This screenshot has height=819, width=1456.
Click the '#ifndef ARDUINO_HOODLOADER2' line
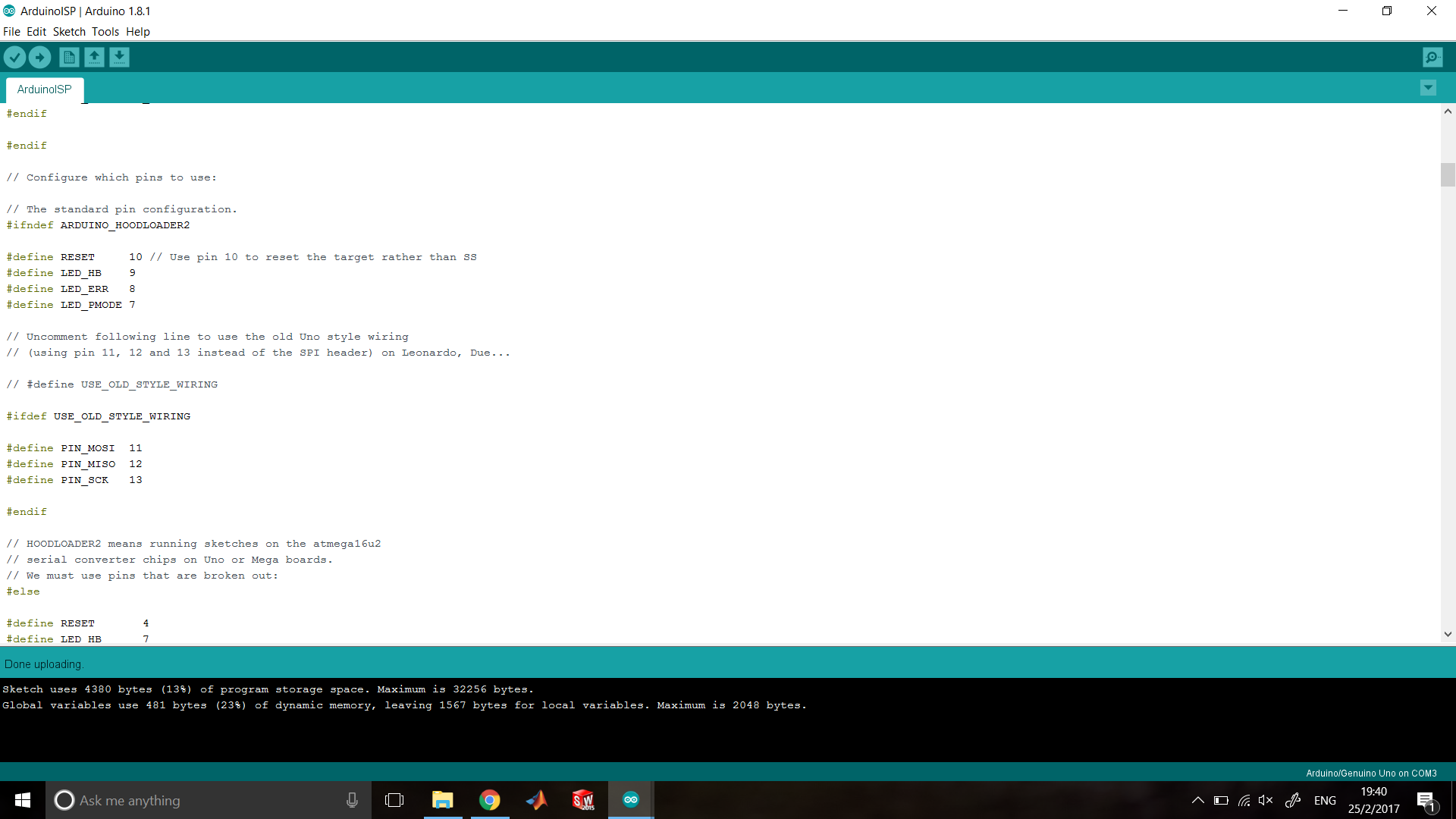pos(99,225)
